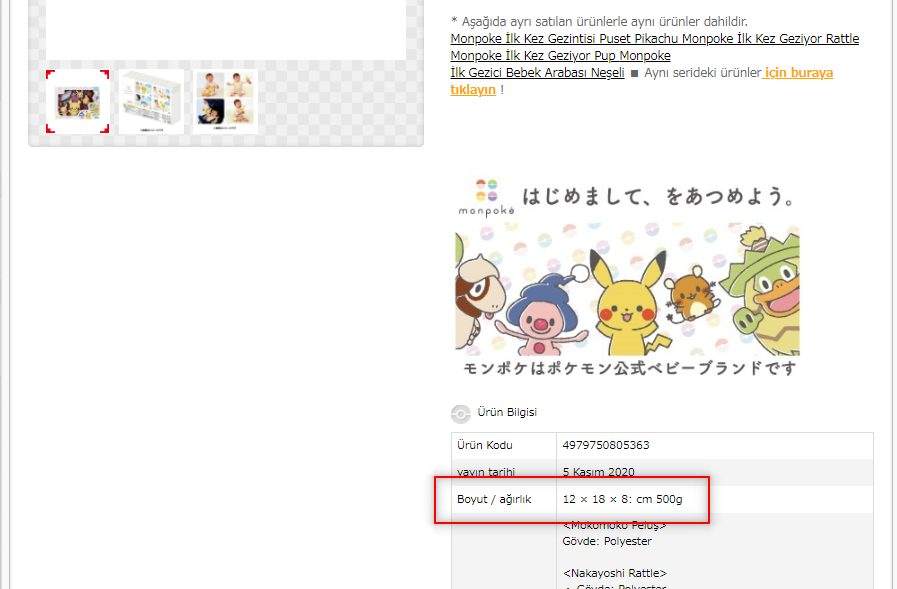This screenshot has width=897, height=589.
Task: Select the product code 4979750805363
Action: click(606, 445)
